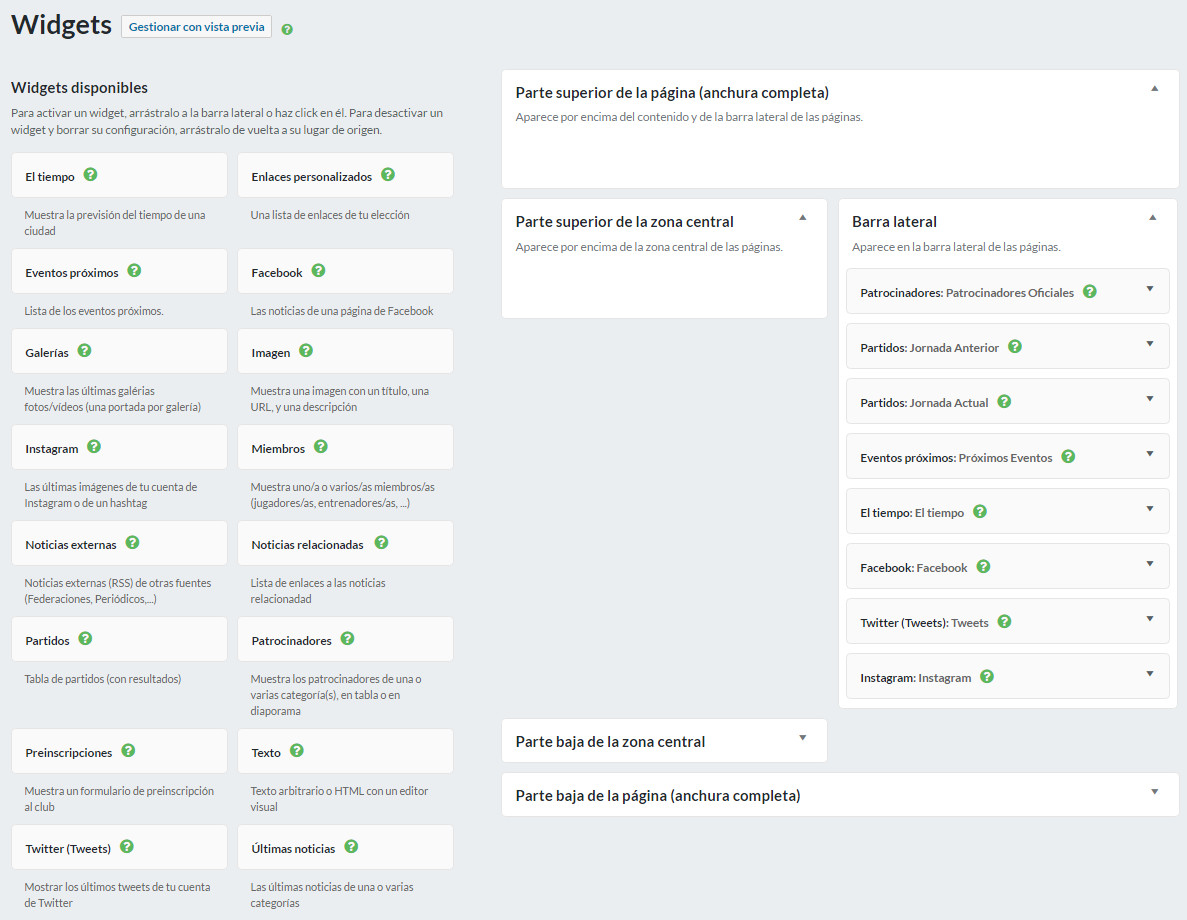The width and height of the screenshot is (1187, 920).
Task: Expand Parte baja de la zona central
Action: [x=802, y=738]
